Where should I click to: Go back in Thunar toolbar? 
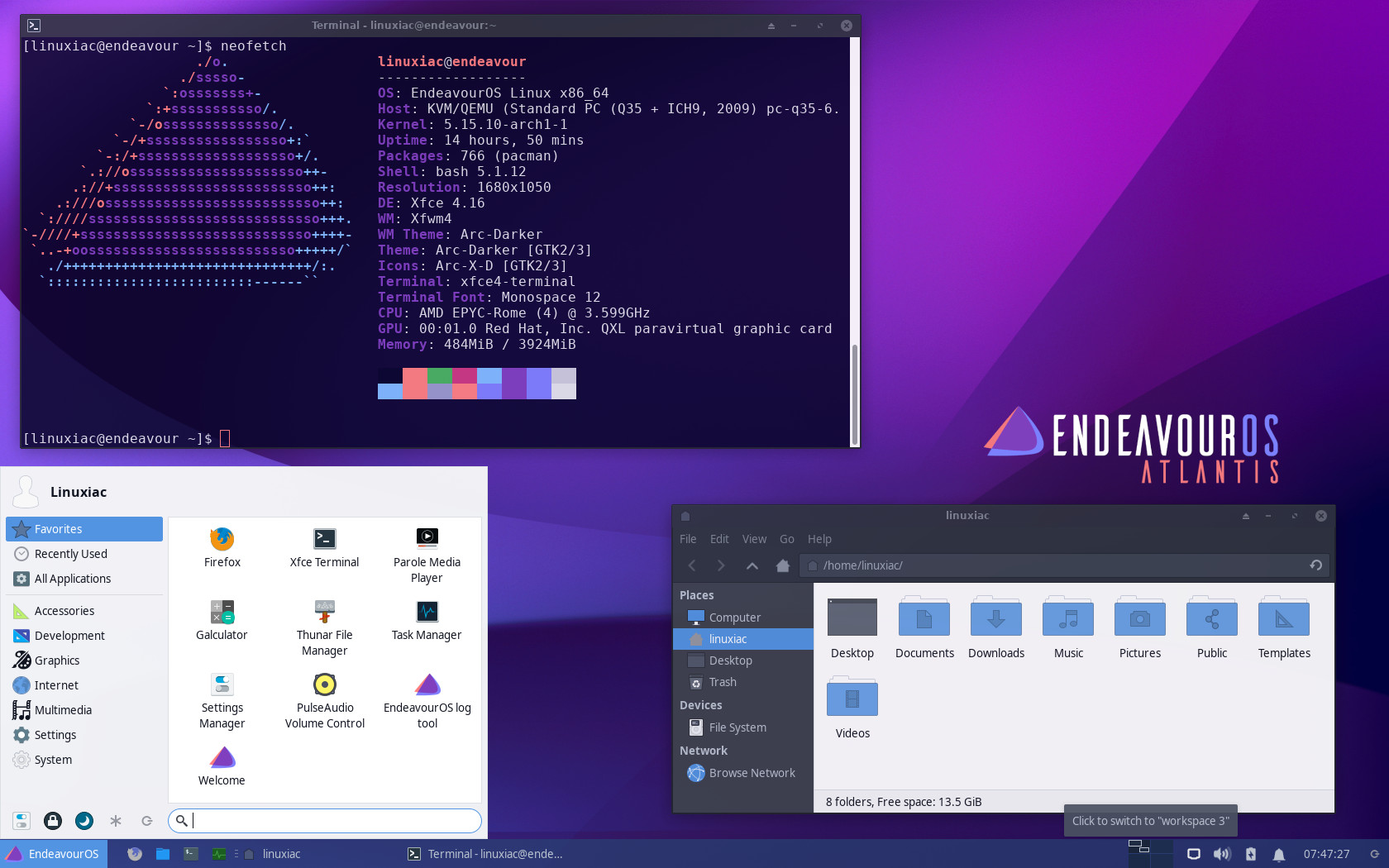(x=692, y=565)
